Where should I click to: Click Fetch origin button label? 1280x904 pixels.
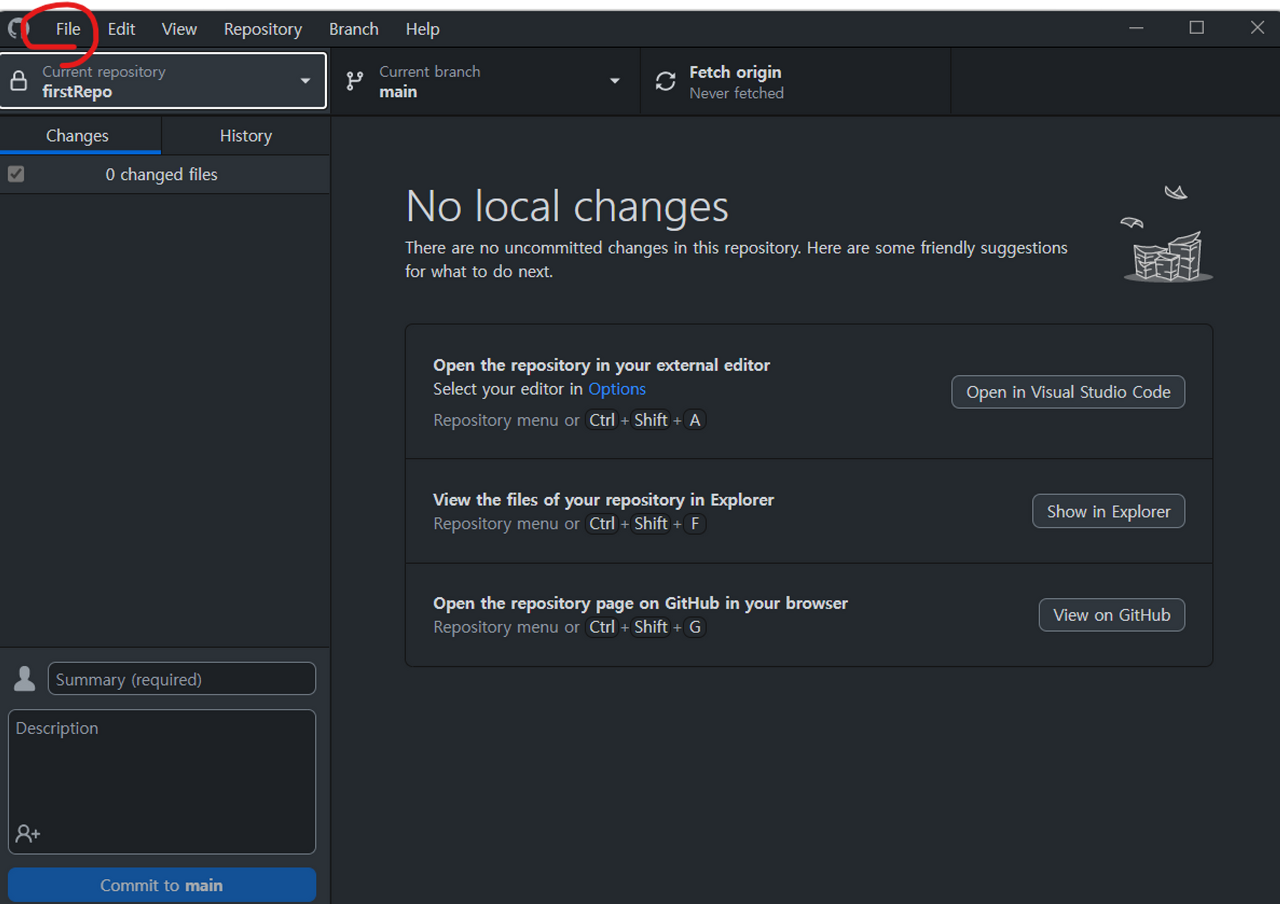[735, 72]
